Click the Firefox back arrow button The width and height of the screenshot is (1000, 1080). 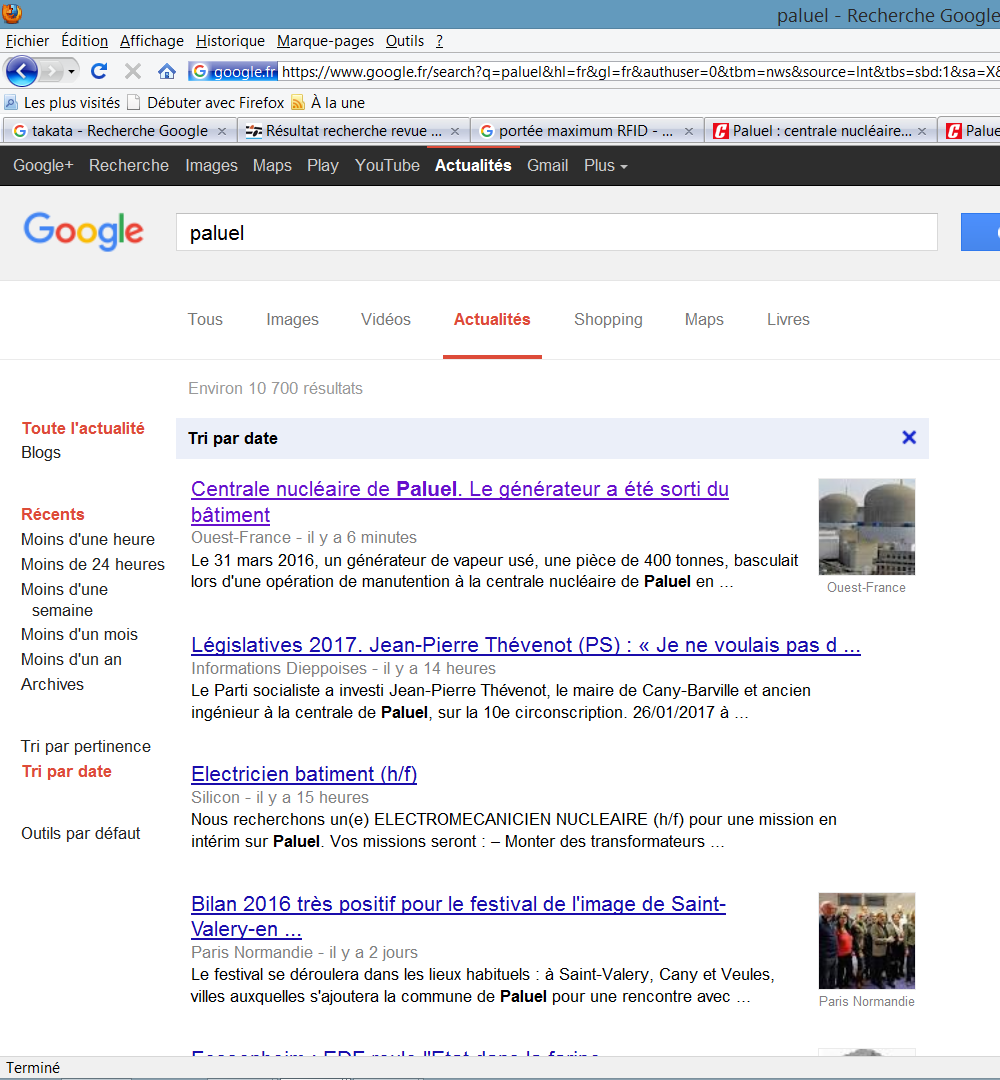21,71
